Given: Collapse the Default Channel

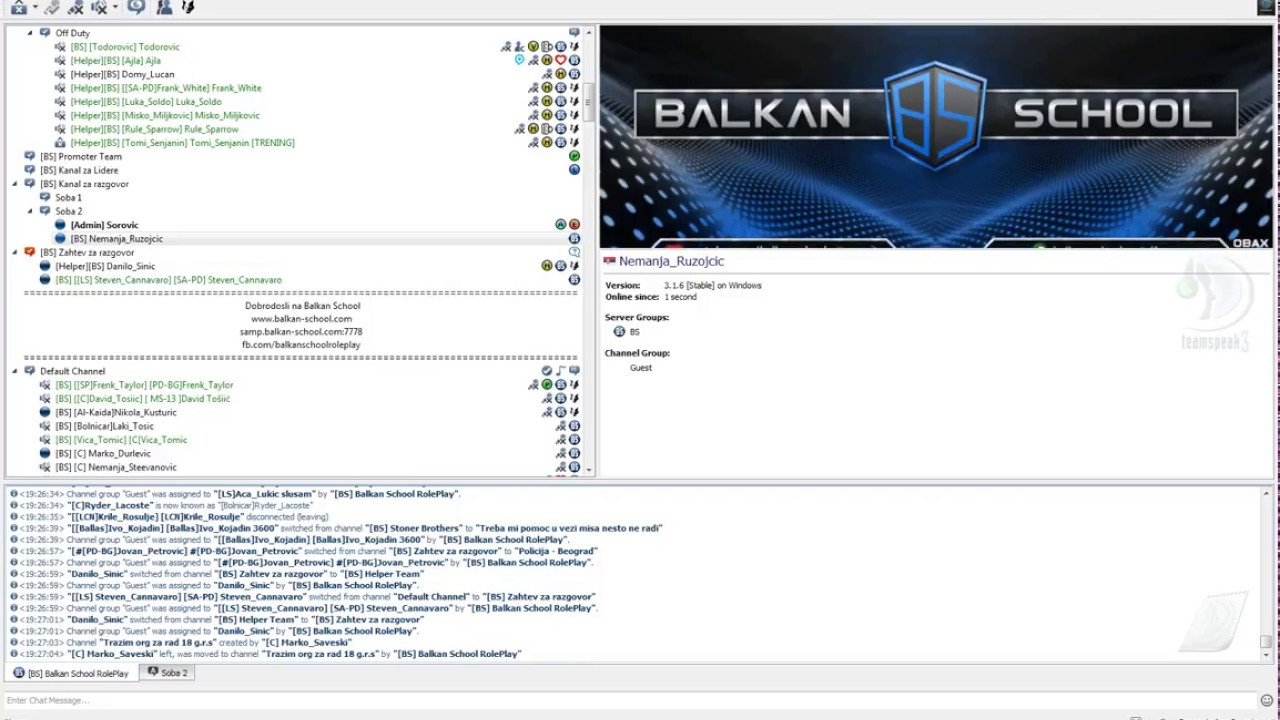Looking at the screenshot, I should 15,371.
